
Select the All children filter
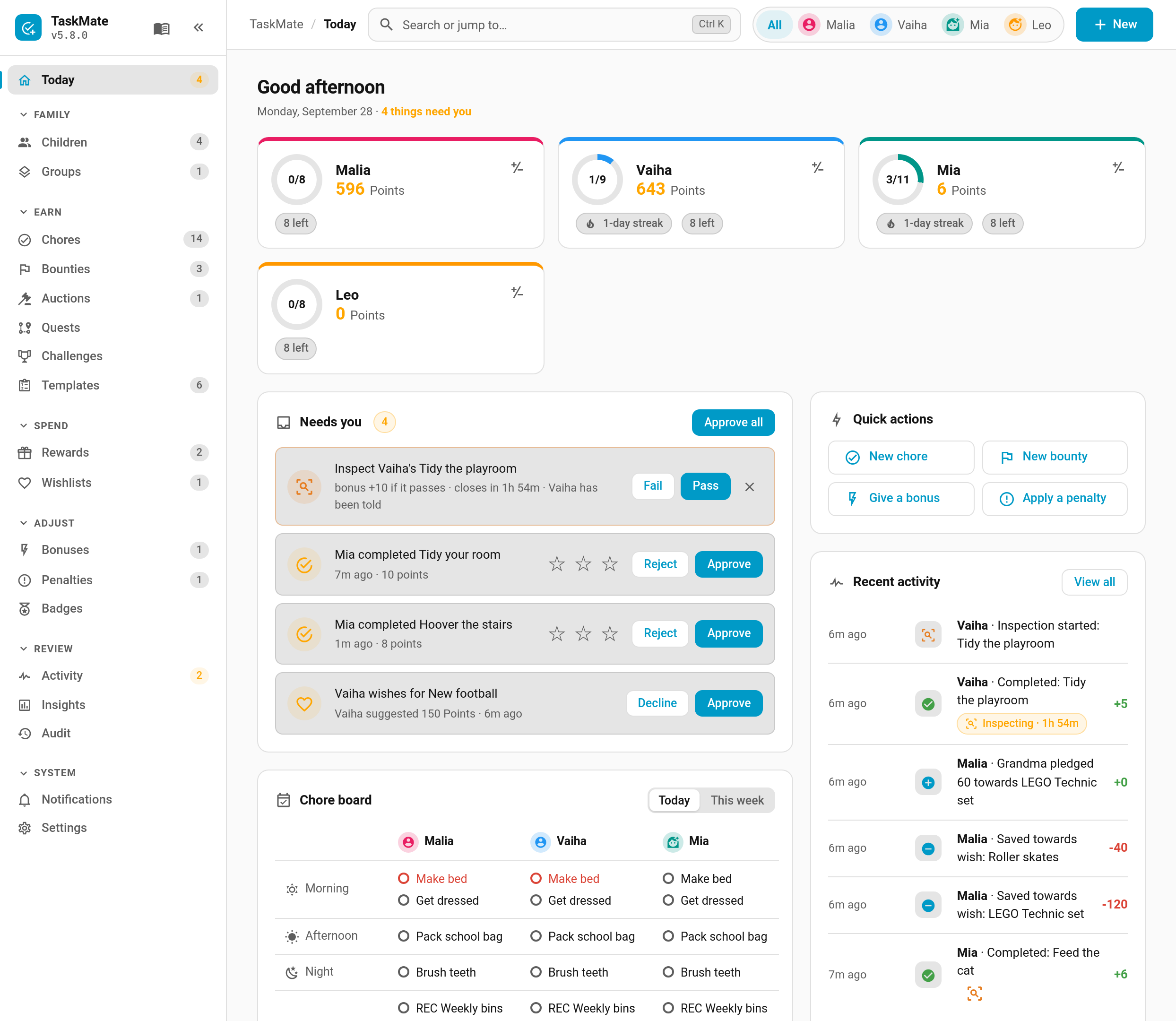pyautogui.click(x=774, y=25)
